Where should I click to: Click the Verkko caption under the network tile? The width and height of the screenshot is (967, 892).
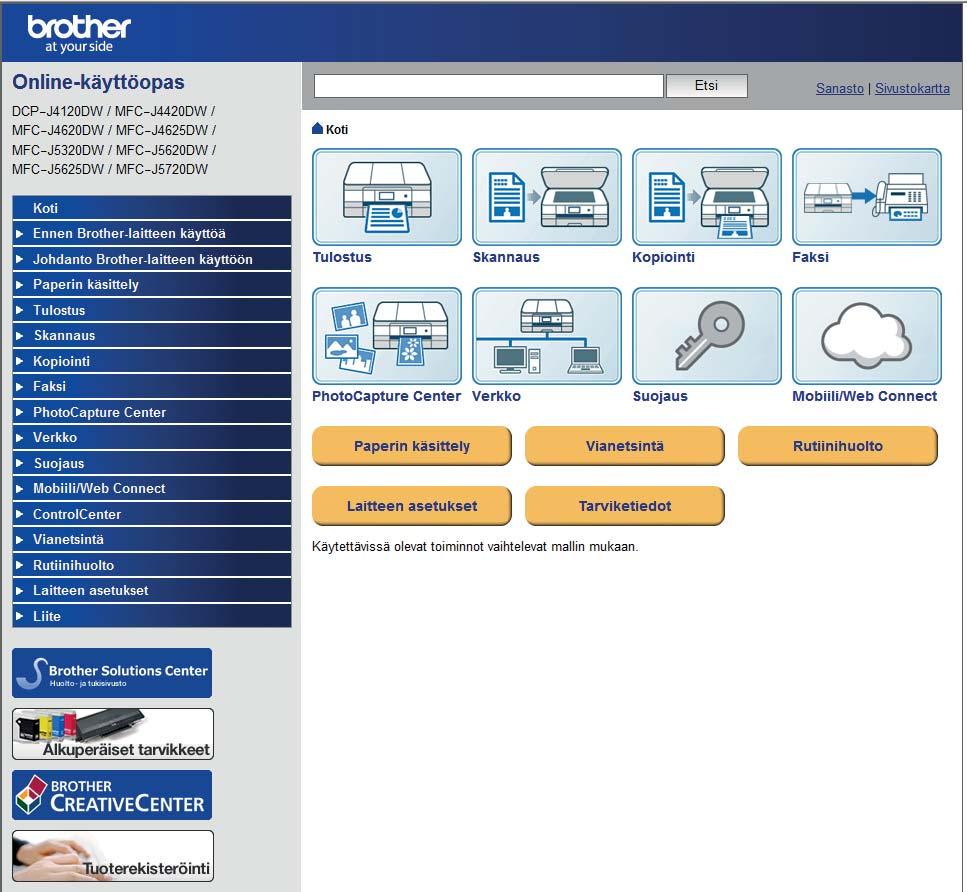(496, 396)
